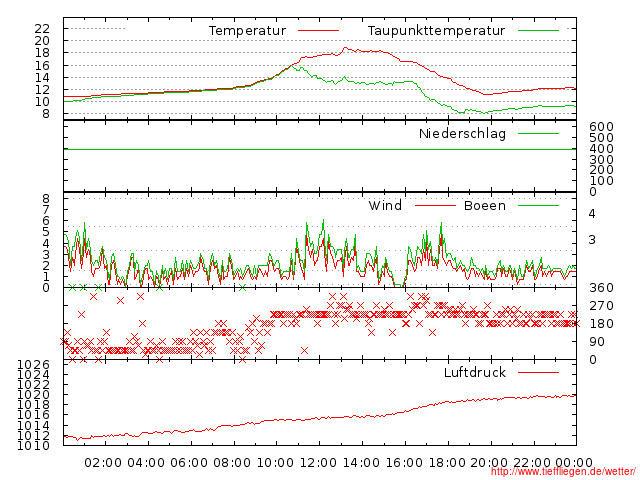
Task: Click the 16:00 time axis label
Action: (404, 463)
